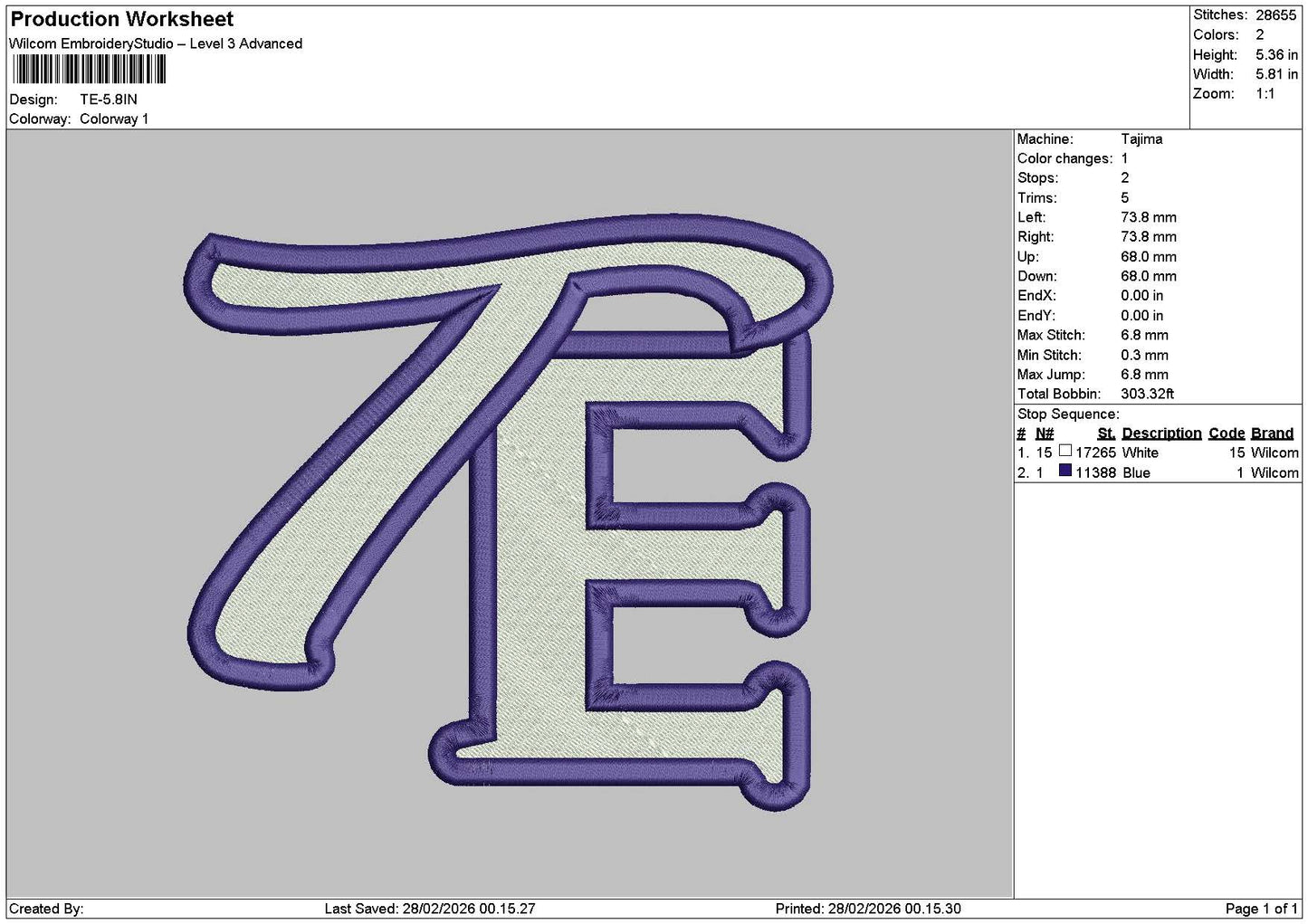Click the Height value 5.36 in
This screenshot has height=924, width=1308.
[x=1276, y=54]
